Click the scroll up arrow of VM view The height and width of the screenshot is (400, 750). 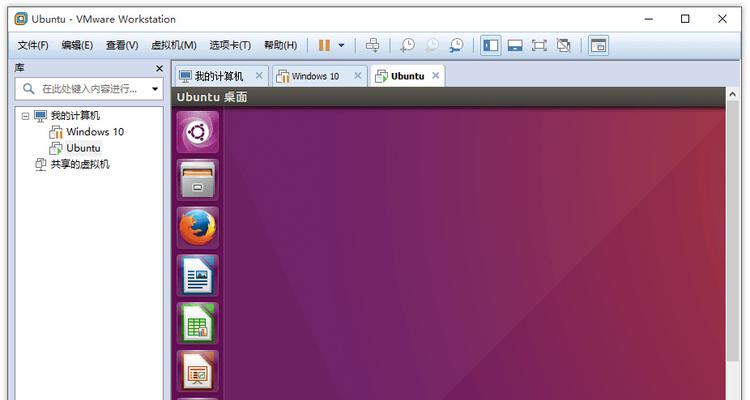point(732,95)
